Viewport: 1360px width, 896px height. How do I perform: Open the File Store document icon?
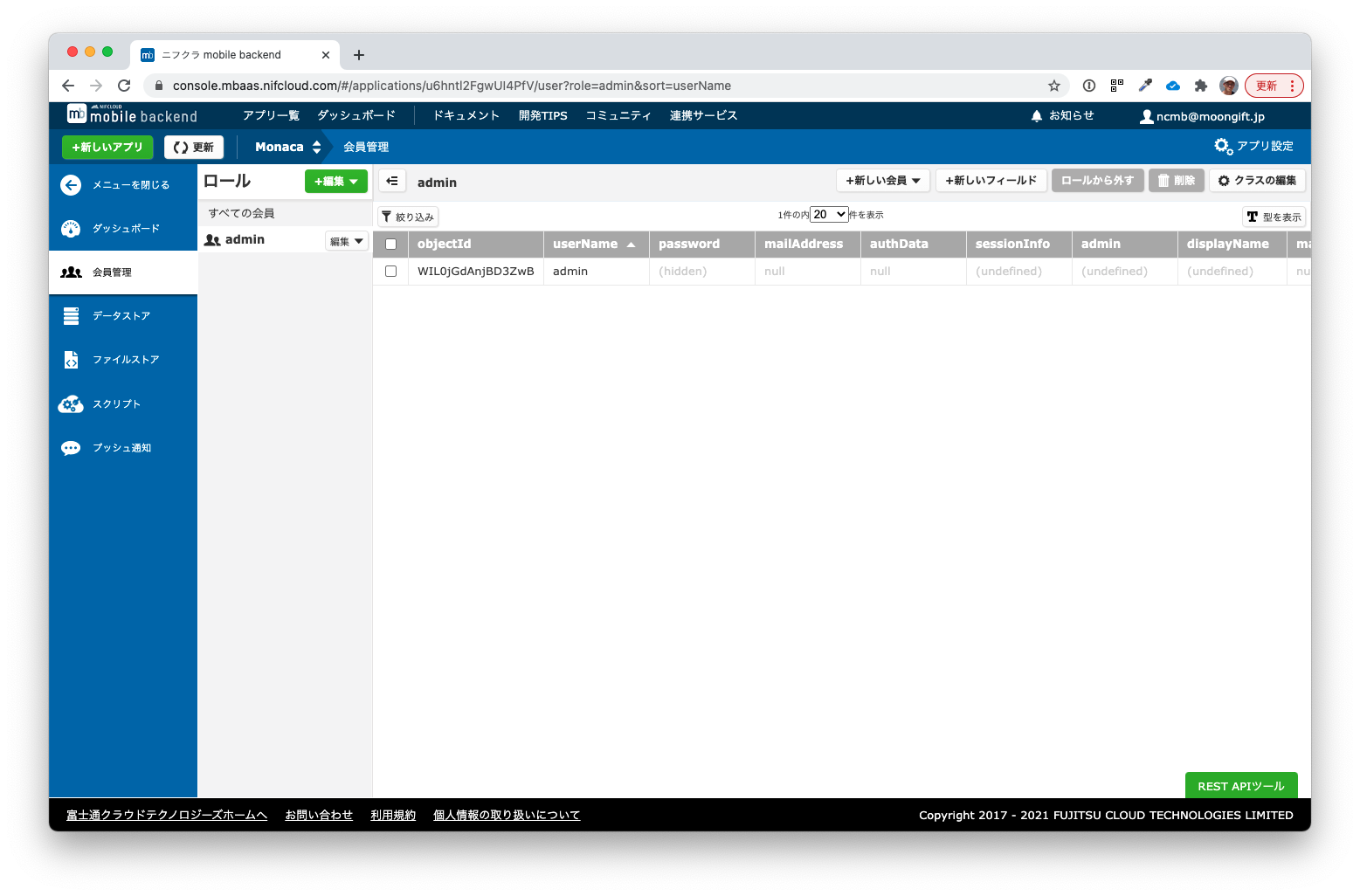point(71,360)
